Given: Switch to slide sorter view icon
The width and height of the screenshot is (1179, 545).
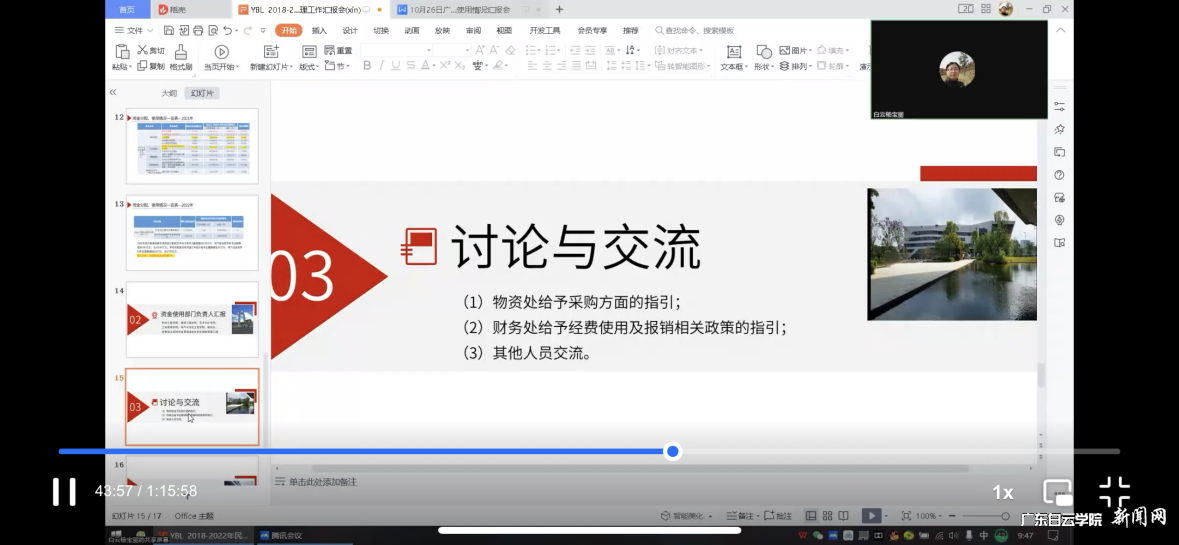Looking at the screenshot, I should click(x=828, y=516).
